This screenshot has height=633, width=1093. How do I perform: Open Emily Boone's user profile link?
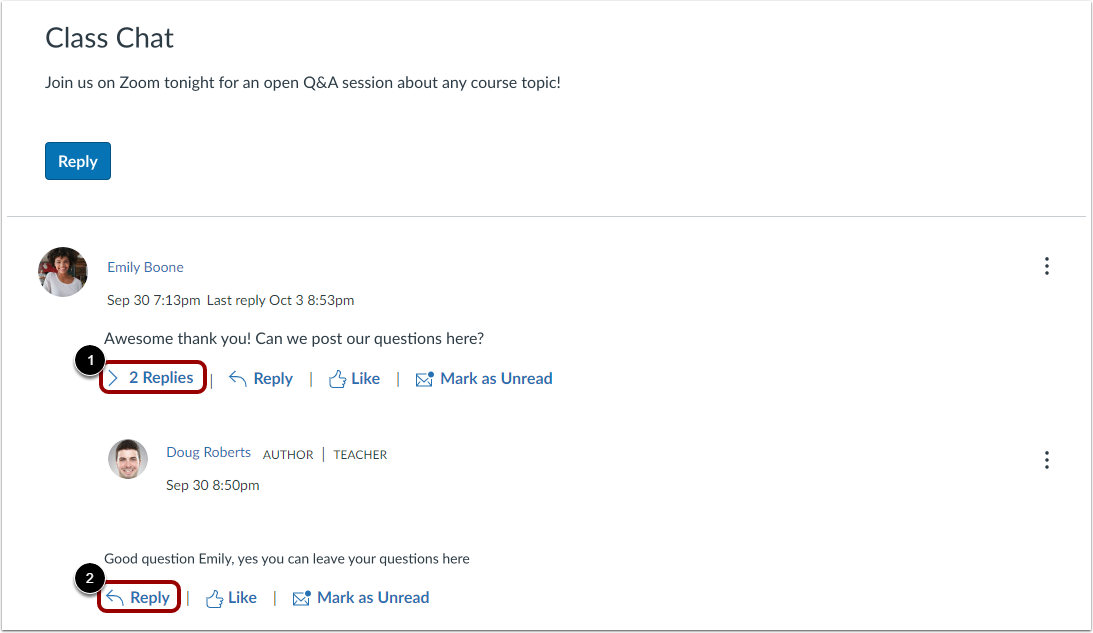click(145, 267)
